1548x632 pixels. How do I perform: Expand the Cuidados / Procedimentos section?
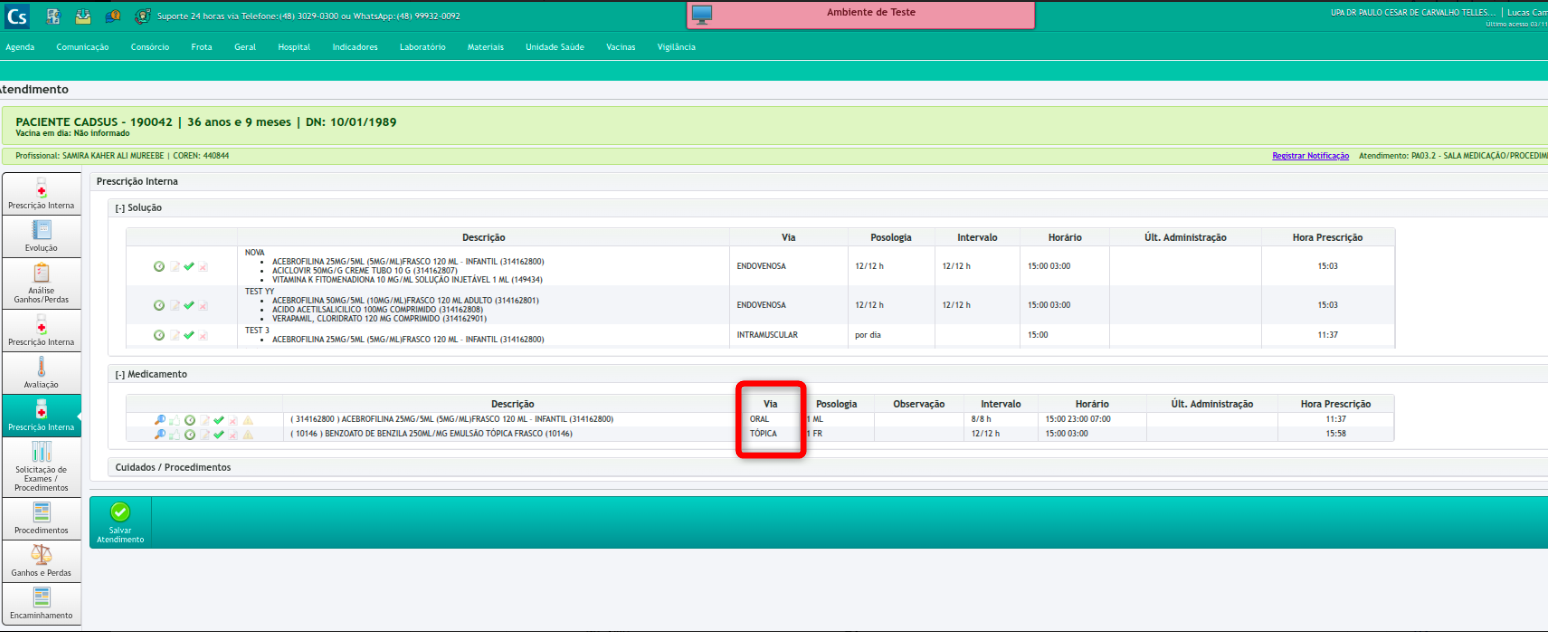click(x=173, y=467)
